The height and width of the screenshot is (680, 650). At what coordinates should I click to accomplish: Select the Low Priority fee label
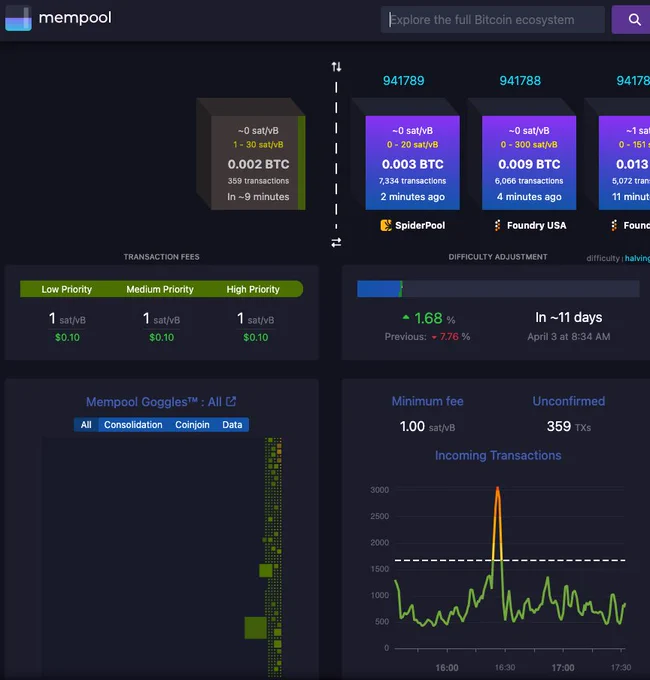tap(66, 289)
